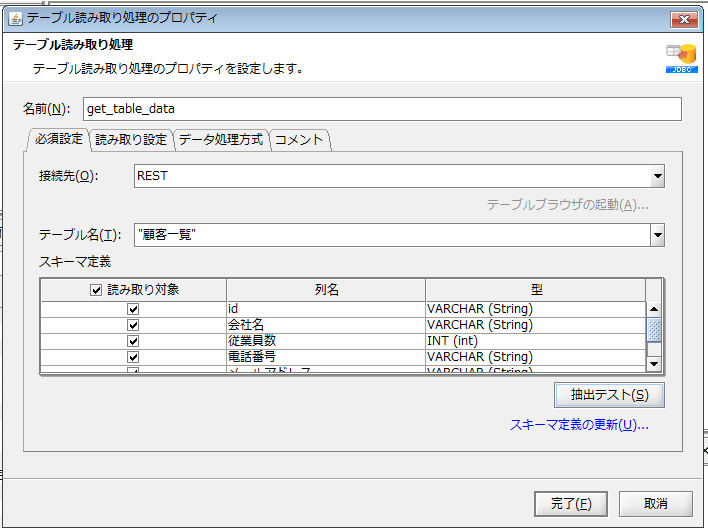
Task: Switch to the コメント tab
Action: [299, 140]
